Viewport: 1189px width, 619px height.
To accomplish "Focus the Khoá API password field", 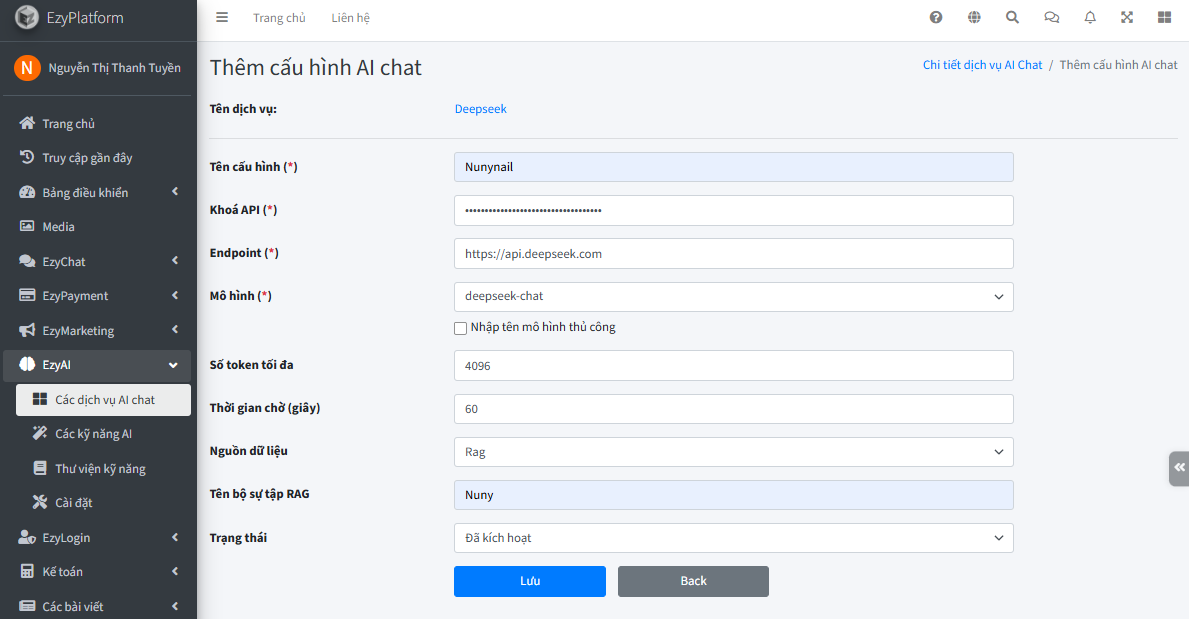I will [733, 210].
